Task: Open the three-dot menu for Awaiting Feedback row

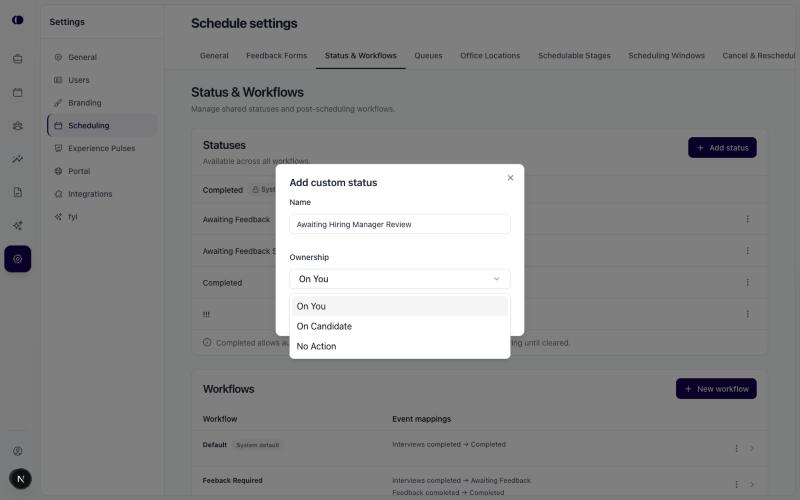Action: tap(747, 219)
